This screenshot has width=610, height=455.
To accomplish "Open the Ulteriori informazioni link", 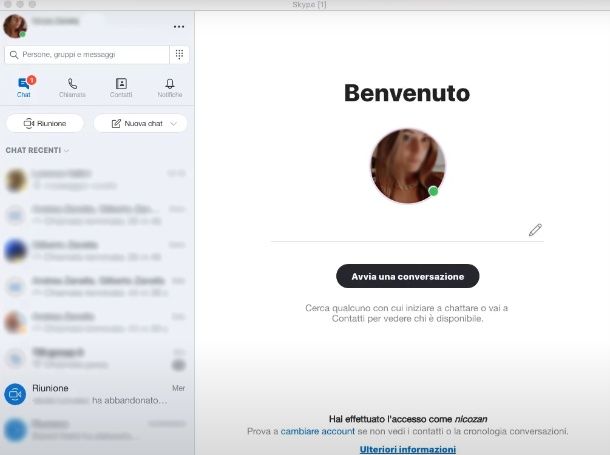I will (x=407, y=449).
